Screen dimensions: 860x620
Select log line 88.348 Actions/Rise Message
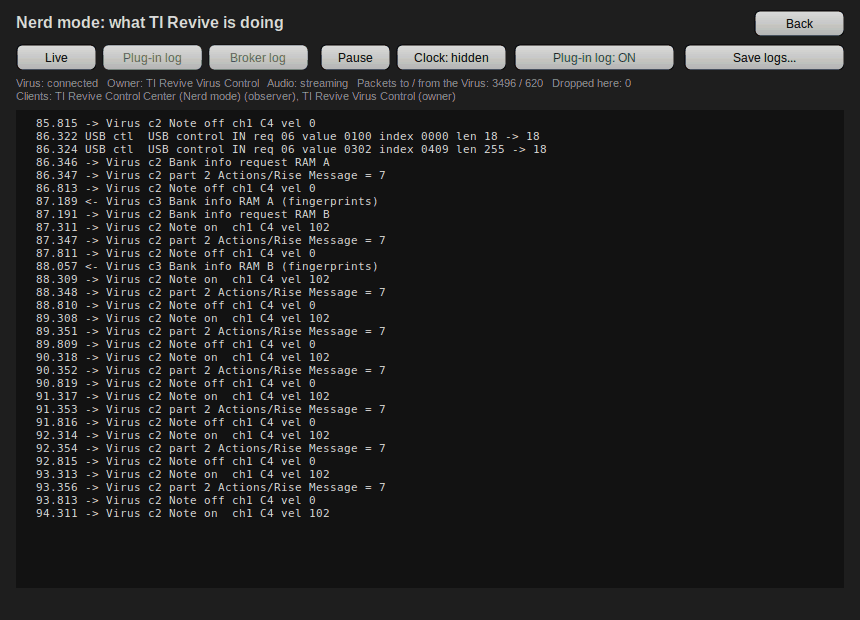click(211, 292)
